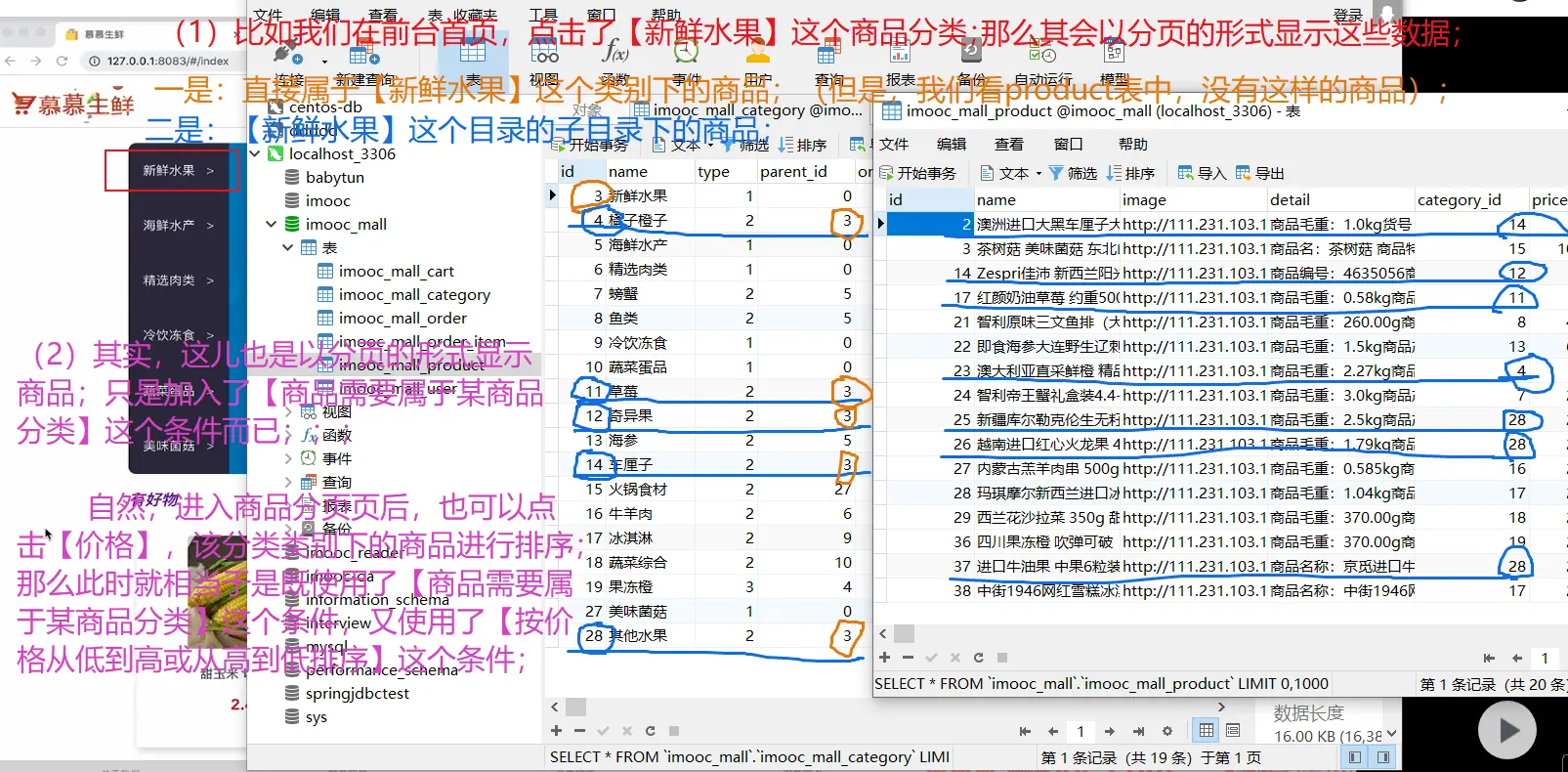Screen dimensions: 1568x772
Task: Expand the 查询 queries node
Action: coord(288,482)
